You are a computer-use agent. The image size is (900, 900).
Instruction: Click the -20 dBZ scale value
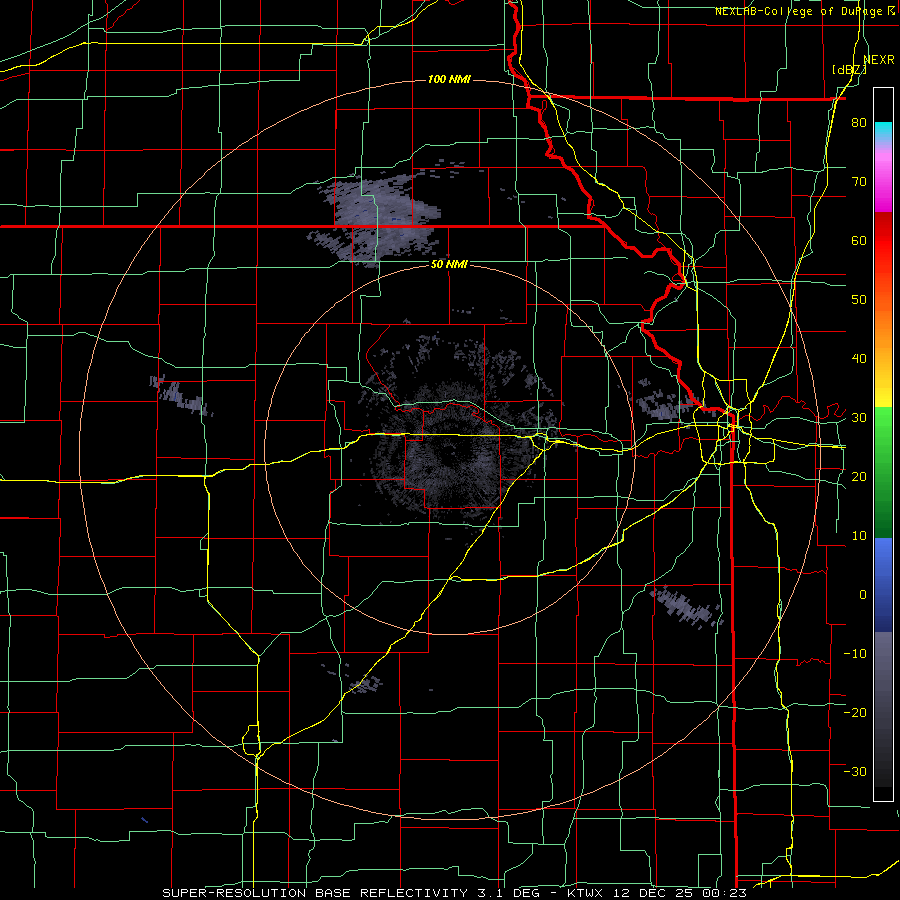(855, 712)
